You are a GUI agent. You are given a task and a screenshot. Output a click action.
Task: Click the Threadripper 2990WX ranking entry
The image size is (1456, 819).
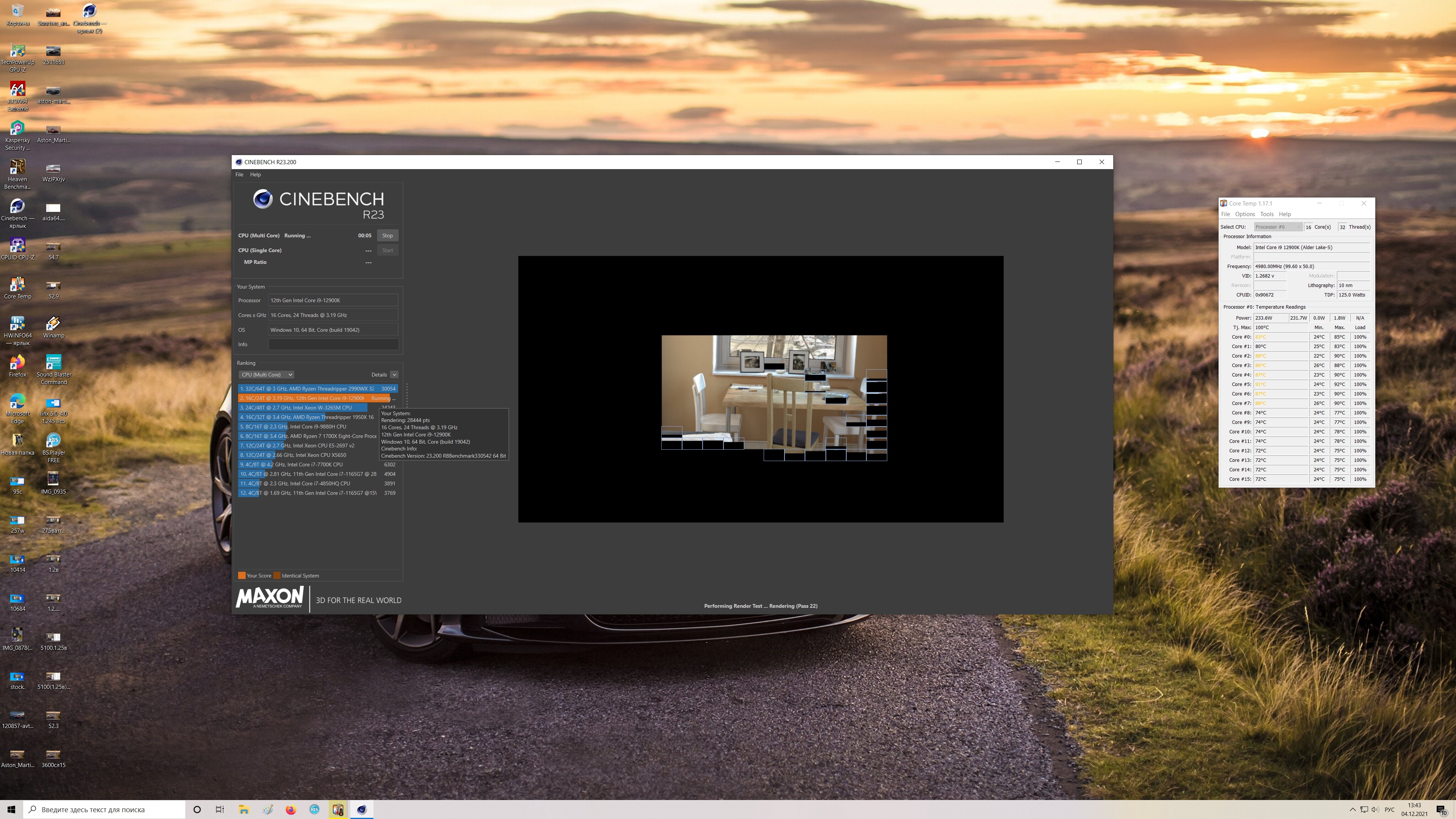tap(308, 389)
